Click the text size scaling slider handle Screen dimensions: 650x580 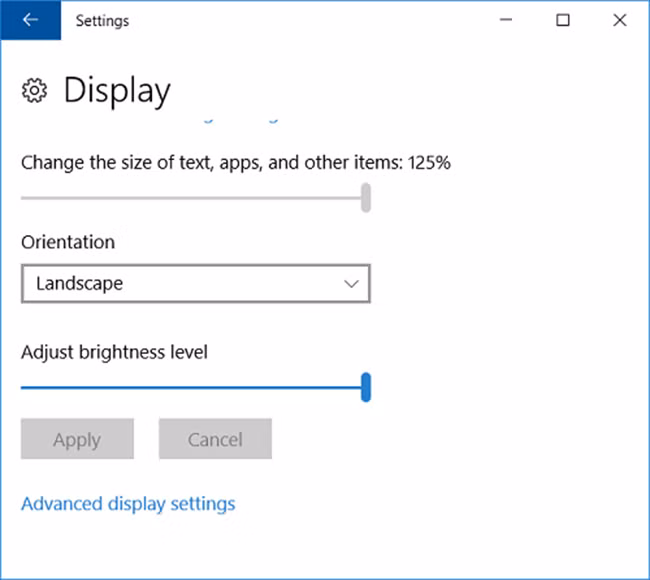click(366, 198)
